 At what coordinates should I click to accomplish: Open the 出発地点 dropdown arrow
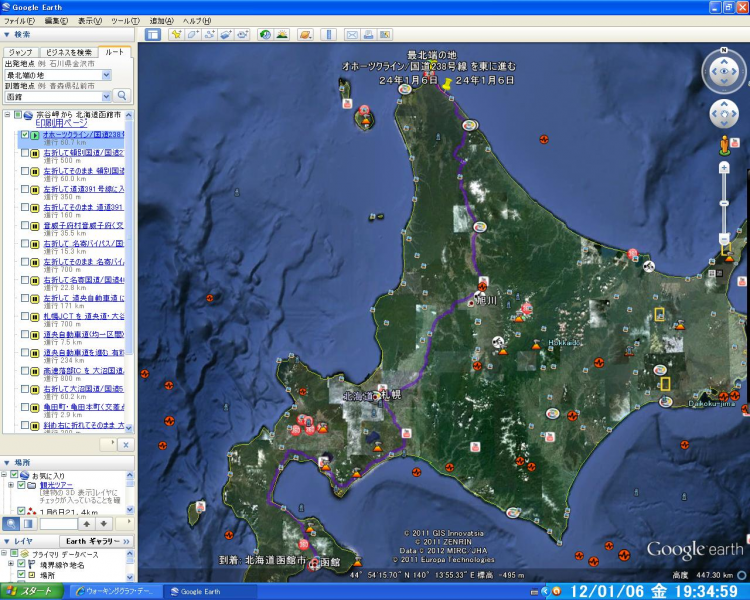(x=107, y=75)
